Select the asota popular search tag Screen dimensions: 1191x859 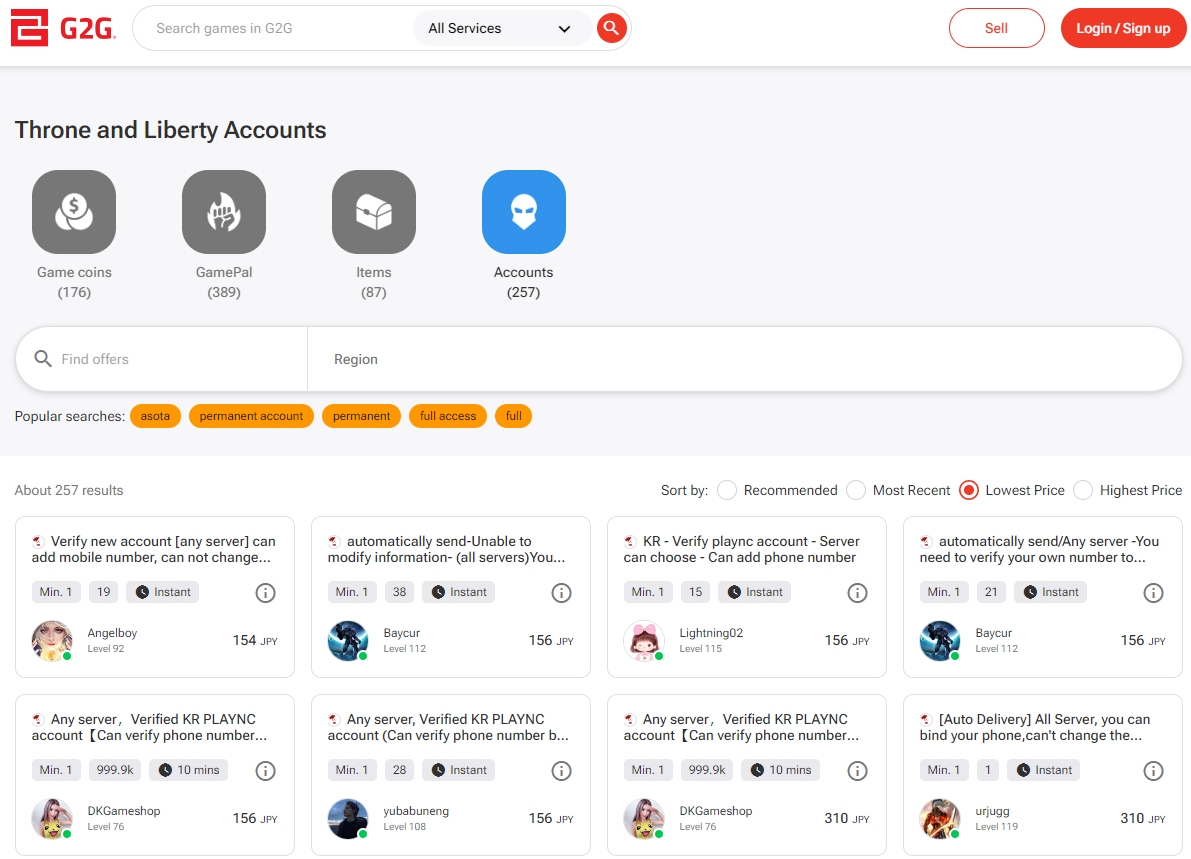coord(155,415)
